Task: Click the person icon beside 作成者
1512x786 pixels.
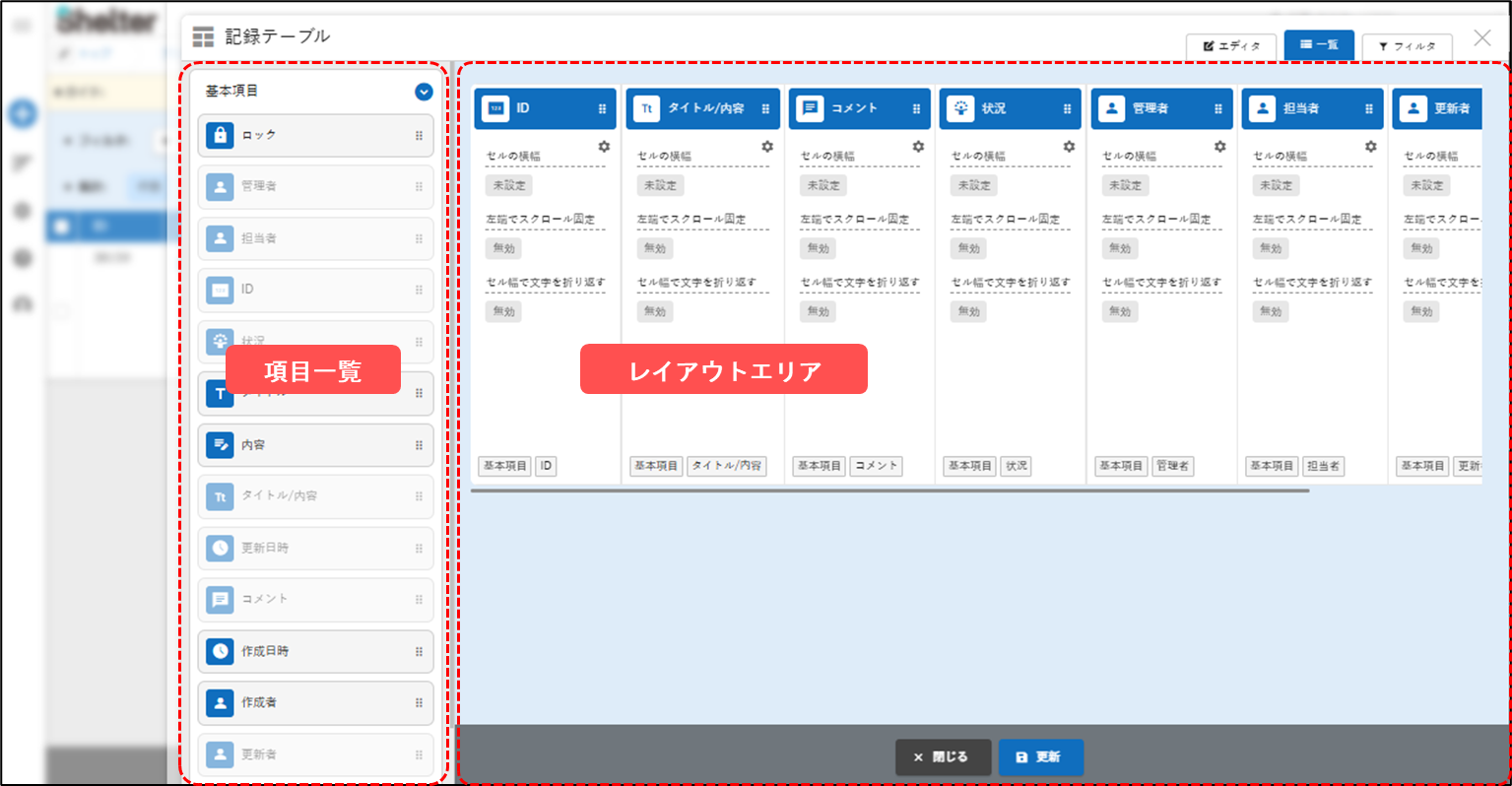Action: tap(220, 702)
